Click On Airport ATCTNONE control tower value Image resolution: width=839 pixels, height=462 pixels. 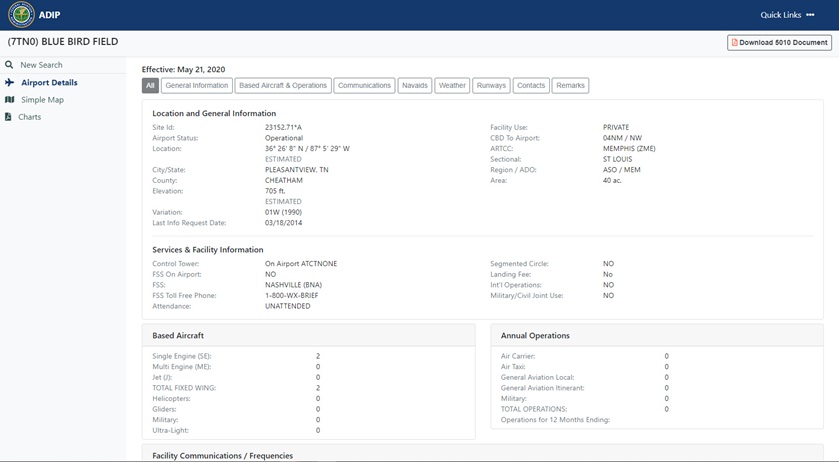(301, 264)
